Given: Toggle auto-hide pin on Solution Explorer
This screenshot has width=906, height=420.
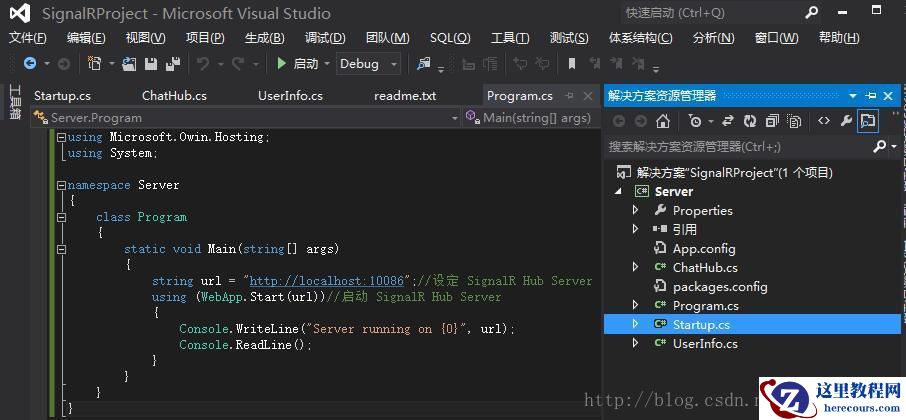Looking at the screenshot, I should coord(871,96).
